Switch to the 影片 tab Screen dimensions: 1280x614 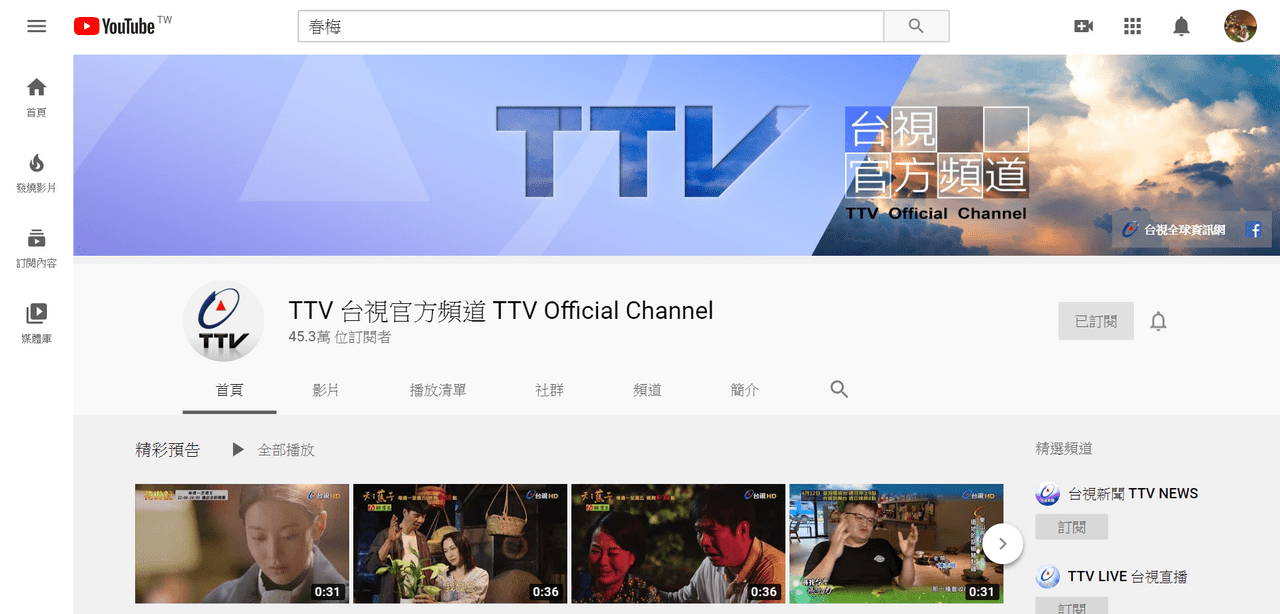[x=326, y=390]
